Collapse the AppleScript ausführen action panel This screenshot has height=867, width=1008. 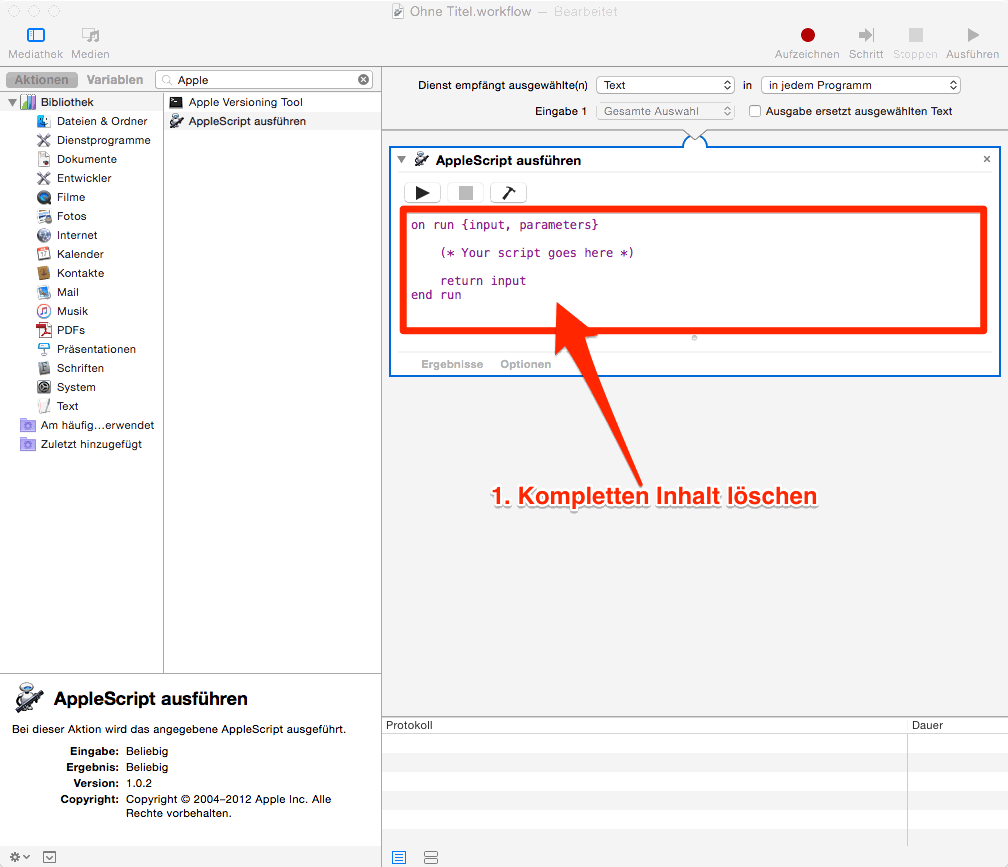click(x=402, y=160)
